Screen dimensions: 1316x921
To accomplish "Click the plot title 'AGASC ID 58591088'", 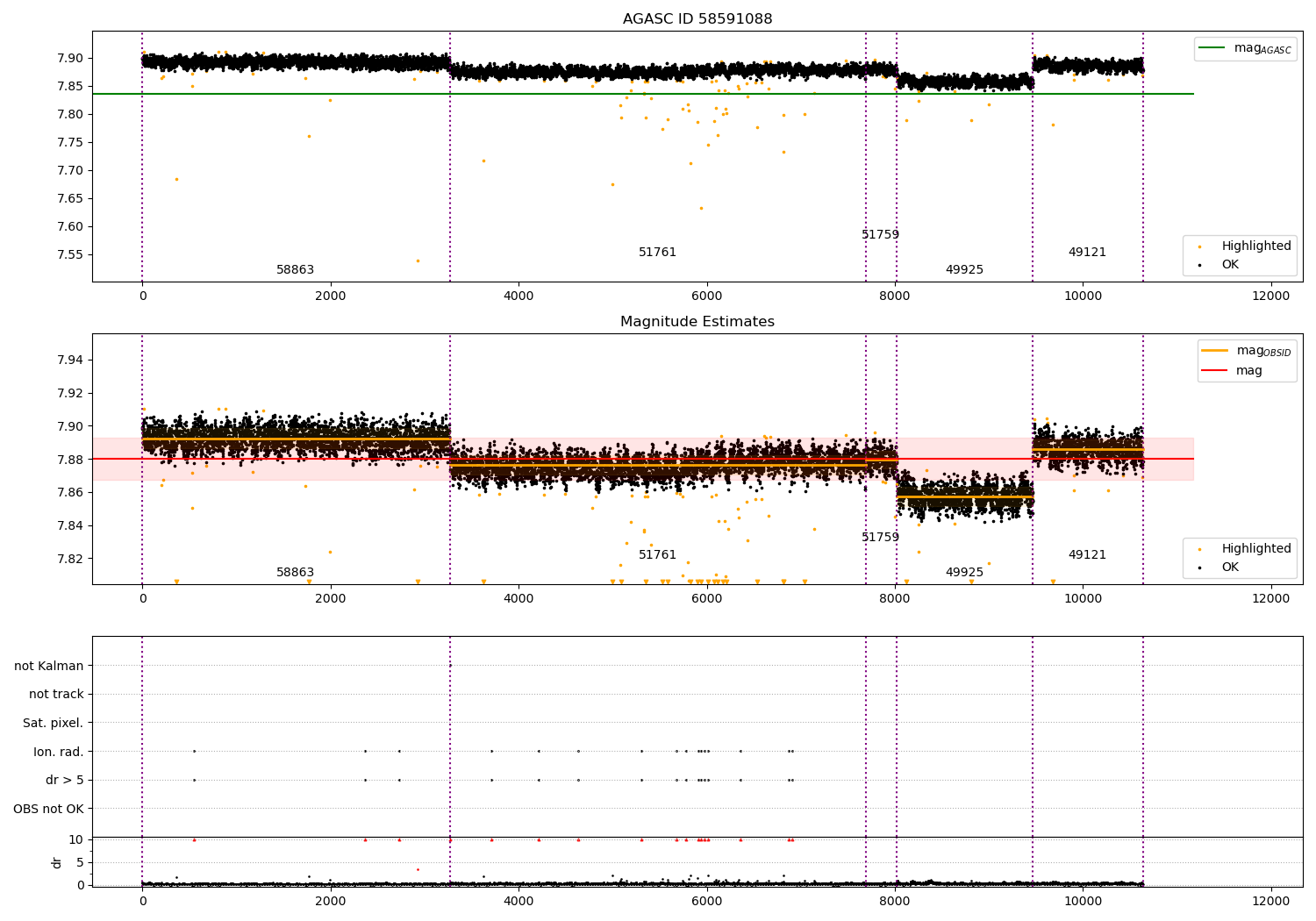I will click(697, 19).
